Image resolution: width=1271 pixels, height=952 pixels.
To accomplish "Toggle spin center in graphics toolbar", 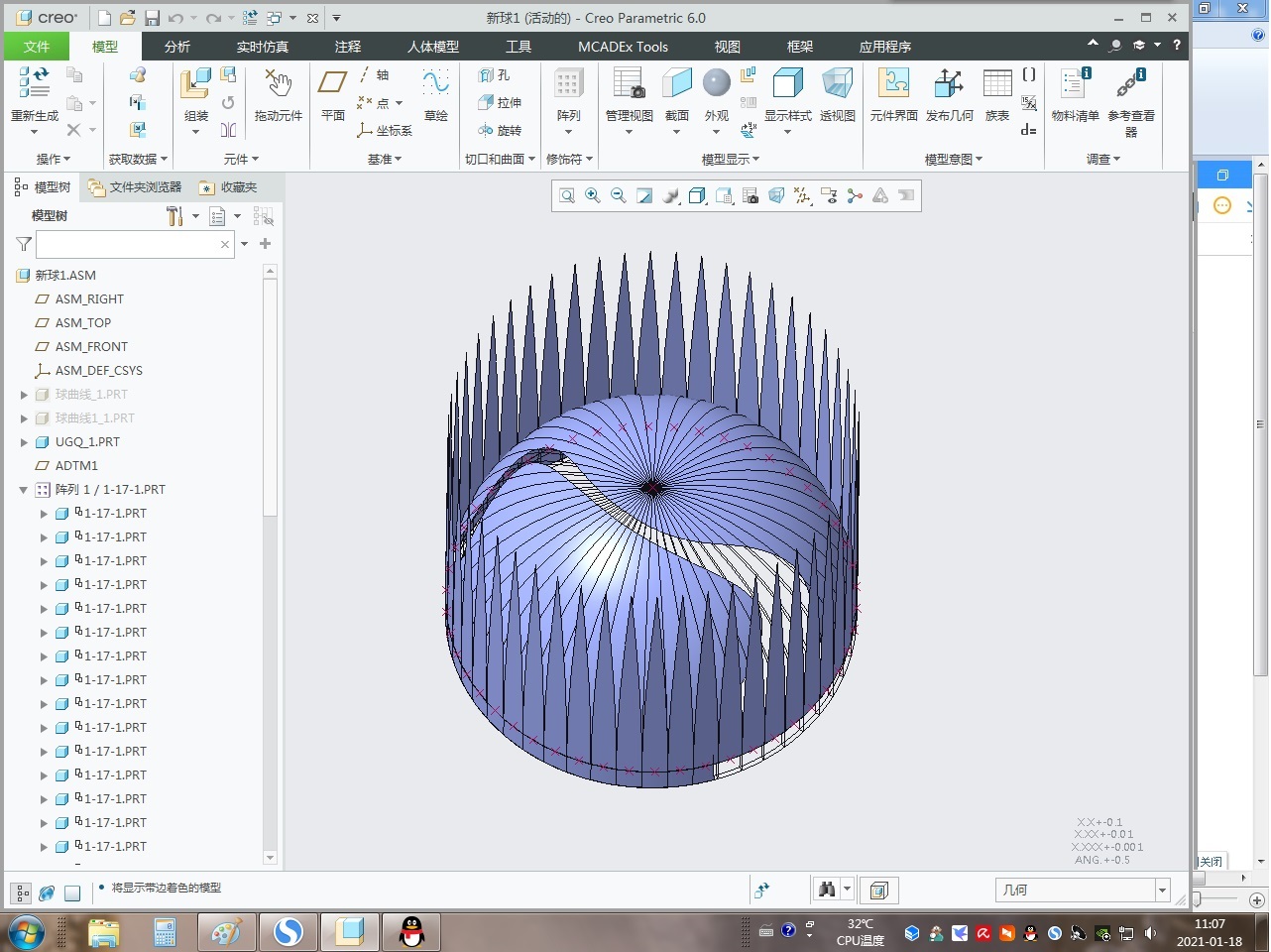I will pos(855,196).
